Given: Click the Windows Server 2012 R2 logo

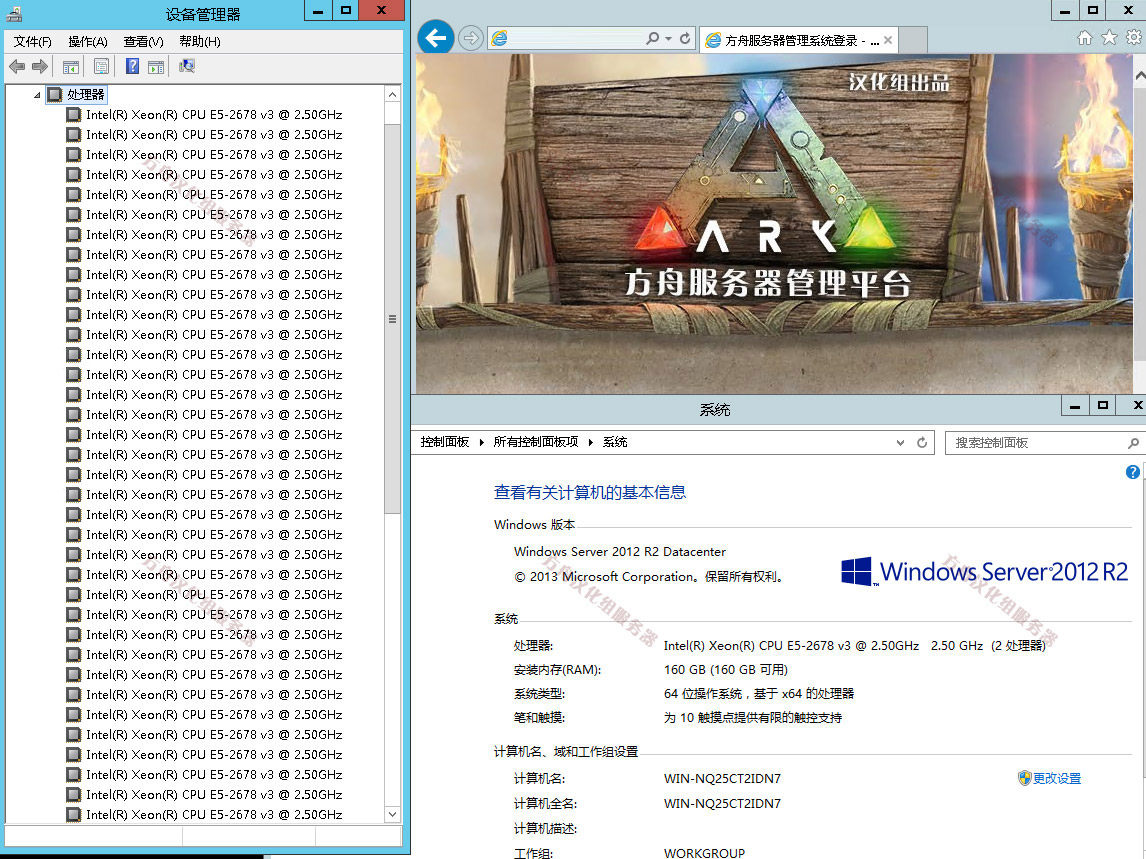Looking at the screenshot, I should click(x=984, y=572).
